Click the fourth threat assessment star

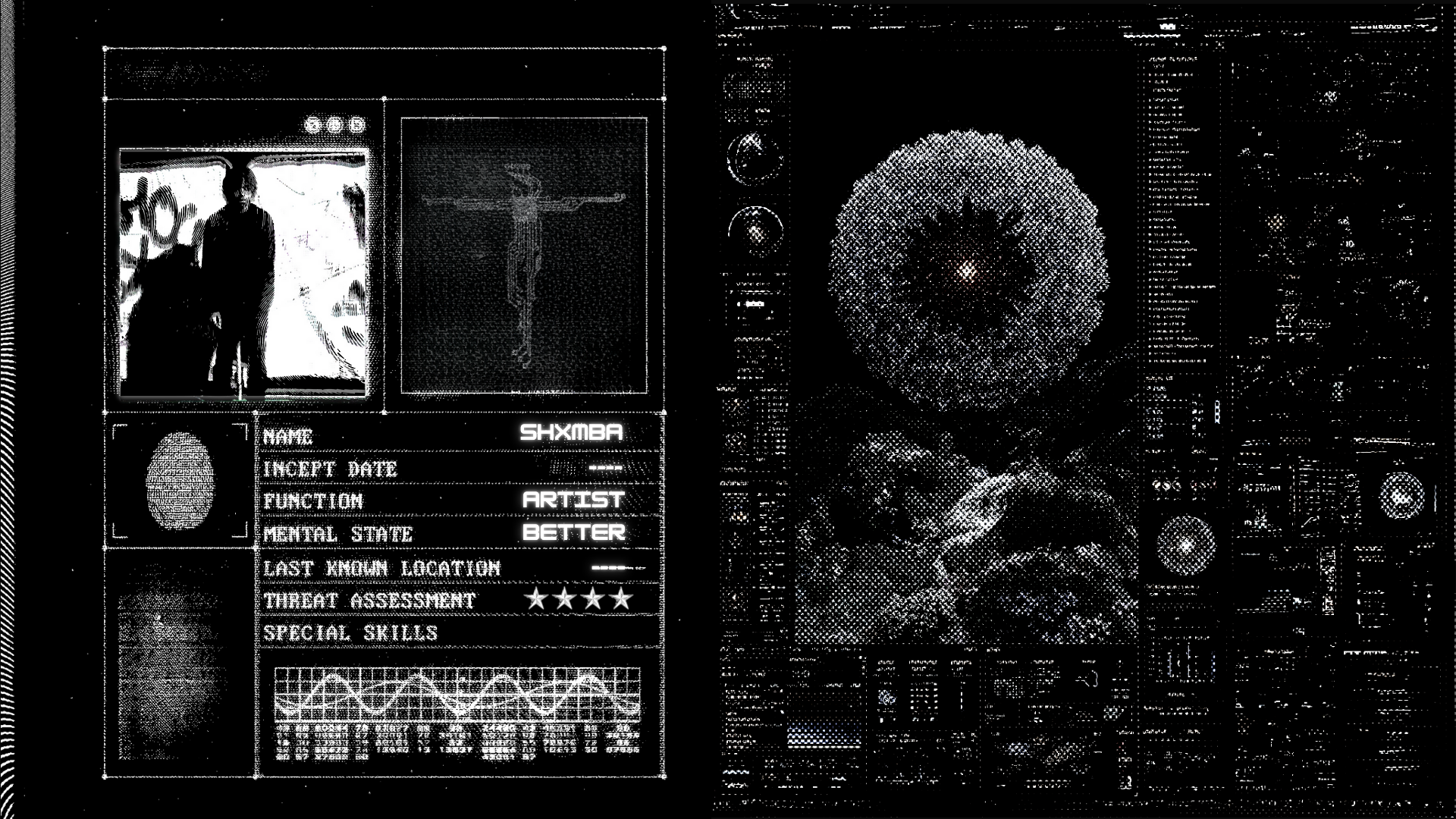coord(622,599)
